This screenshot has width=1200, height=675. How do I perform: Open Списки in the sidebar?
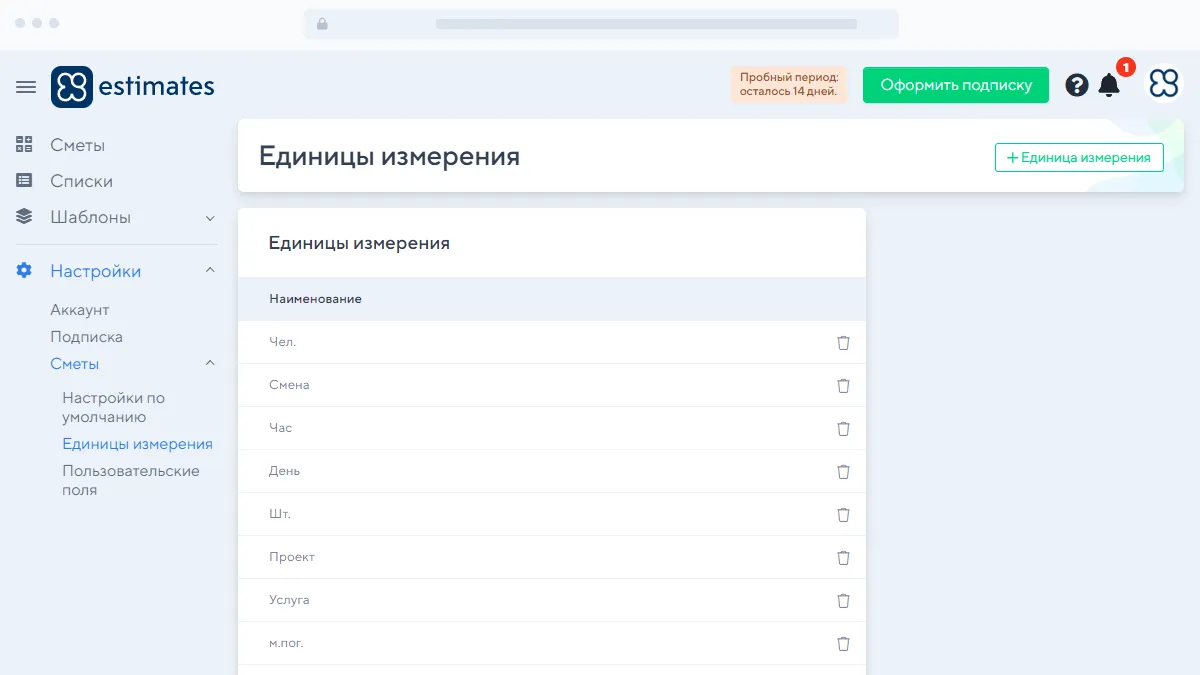pyautogui.click(x=81, y=181)
